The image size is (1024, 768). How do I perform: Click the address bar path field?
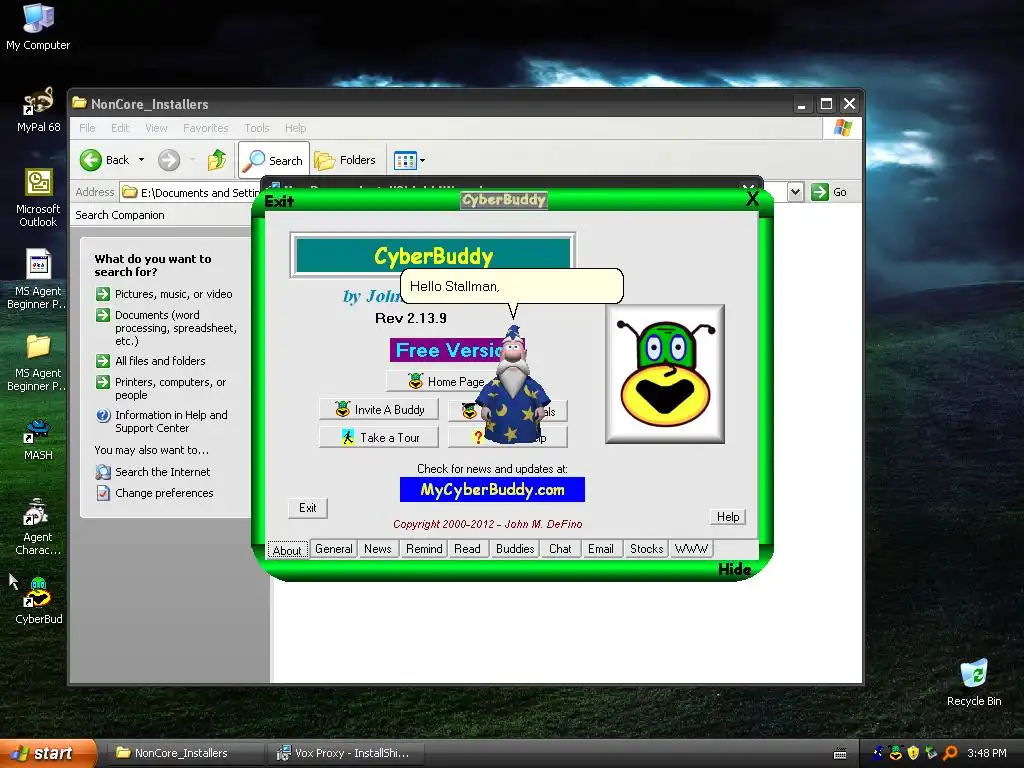pyautogui.click(x=191, y=193)
